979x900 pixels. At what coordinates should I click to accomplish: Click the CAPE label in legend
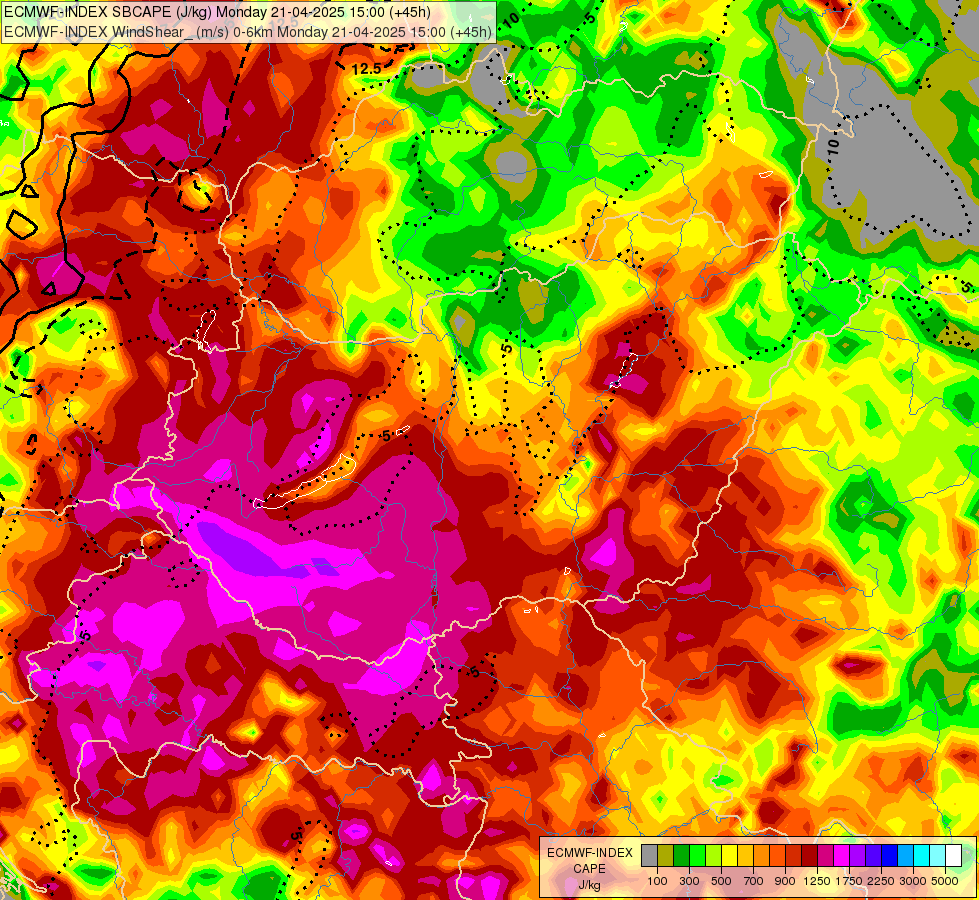point(589,869)
